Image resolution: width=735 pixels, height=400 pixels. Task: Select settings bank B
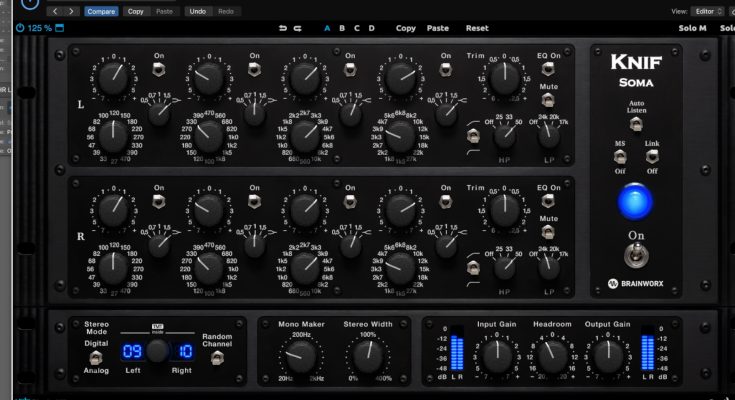click(341, 28)
